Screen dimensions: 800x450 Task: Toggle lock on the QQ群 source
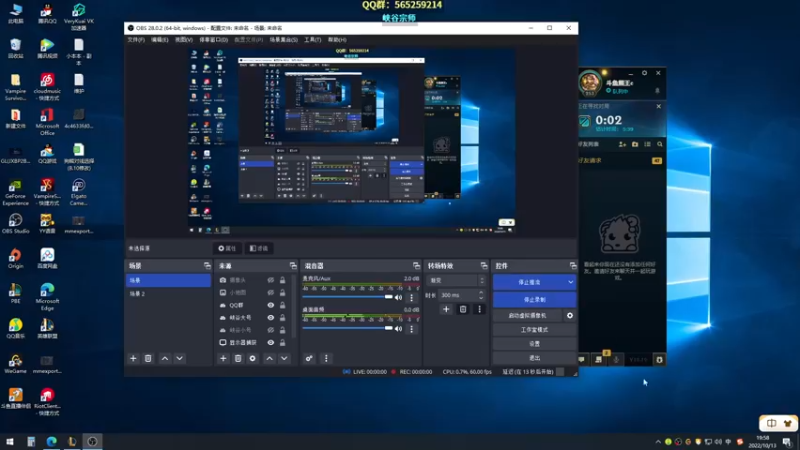(x=282, y=305)
